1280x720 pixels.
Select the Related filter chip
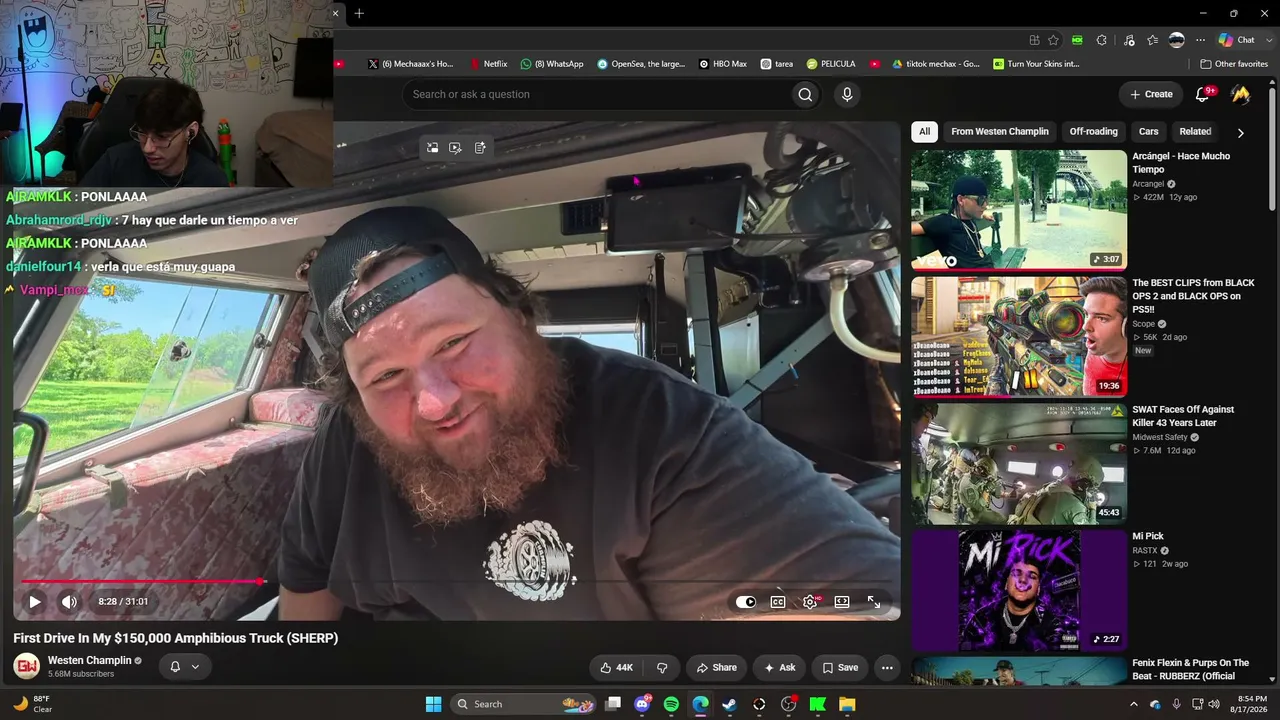tap(1195, 131)
